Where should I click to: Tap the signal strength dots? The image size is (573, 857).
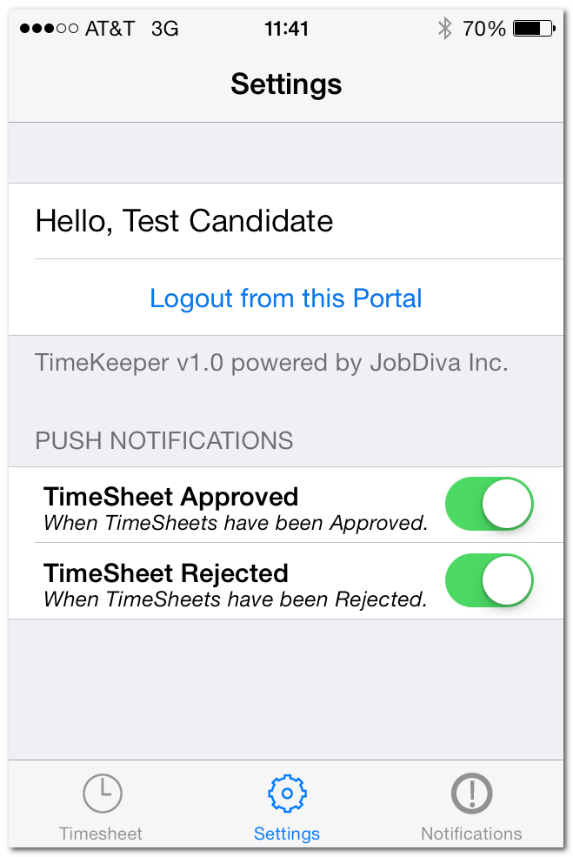point(49,28)
